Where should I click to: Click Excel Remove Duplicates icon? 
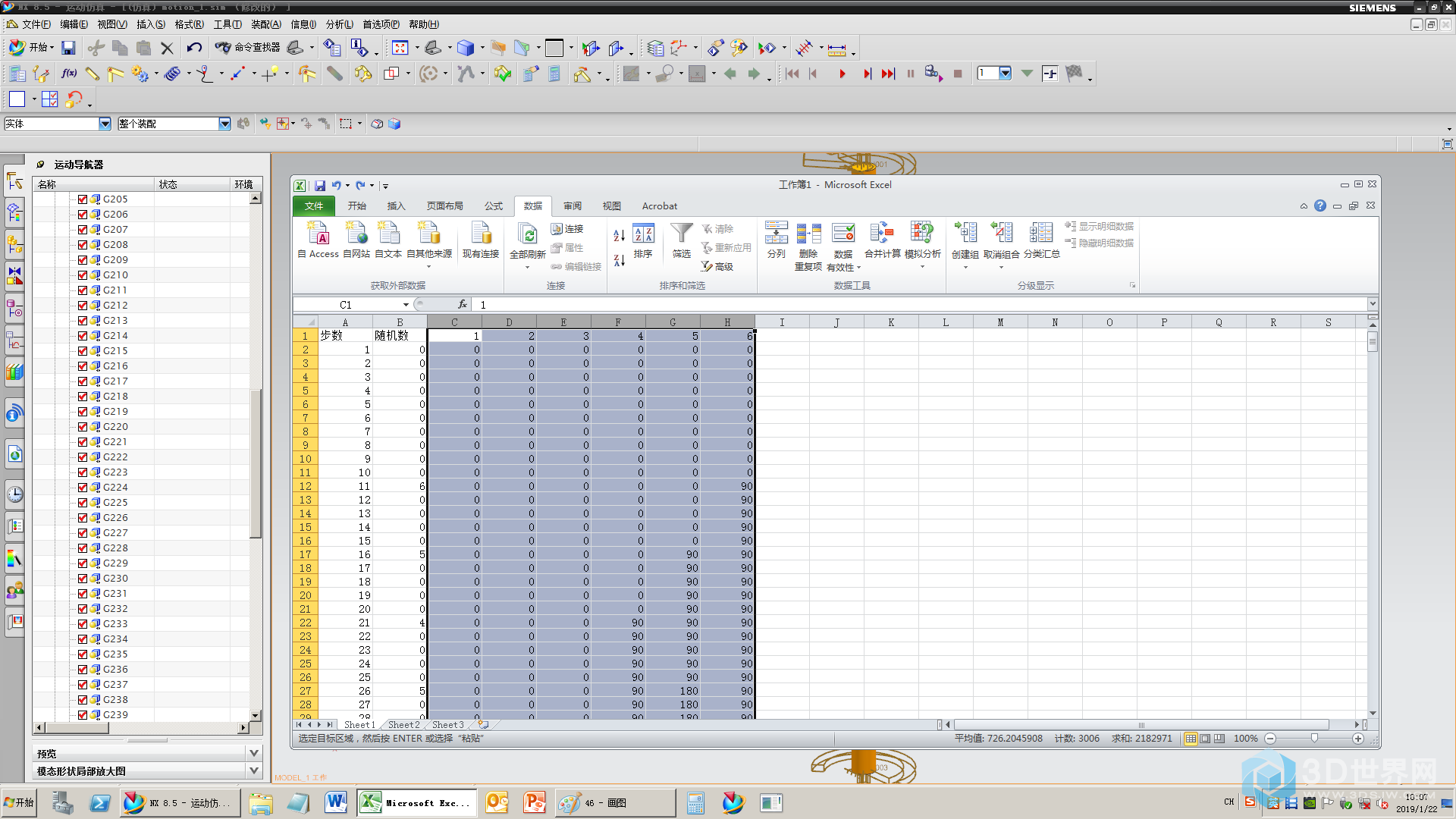(x=808, y=246)
